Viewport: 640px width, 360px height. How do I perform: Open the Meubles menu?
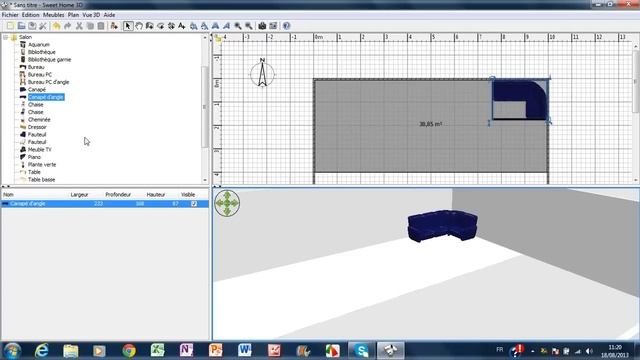tap(53, 15)
